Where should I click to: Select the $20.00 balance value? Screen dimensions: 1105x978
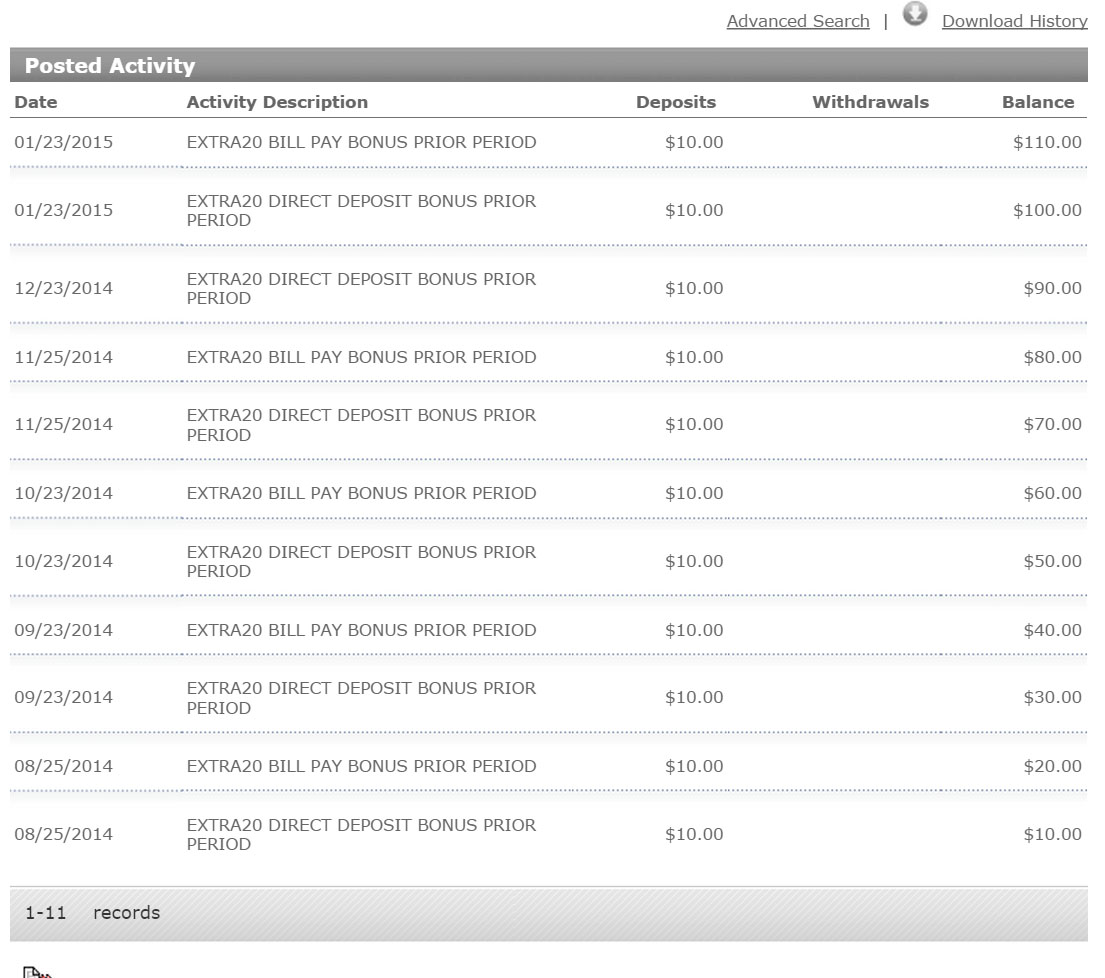point(1053,766)
